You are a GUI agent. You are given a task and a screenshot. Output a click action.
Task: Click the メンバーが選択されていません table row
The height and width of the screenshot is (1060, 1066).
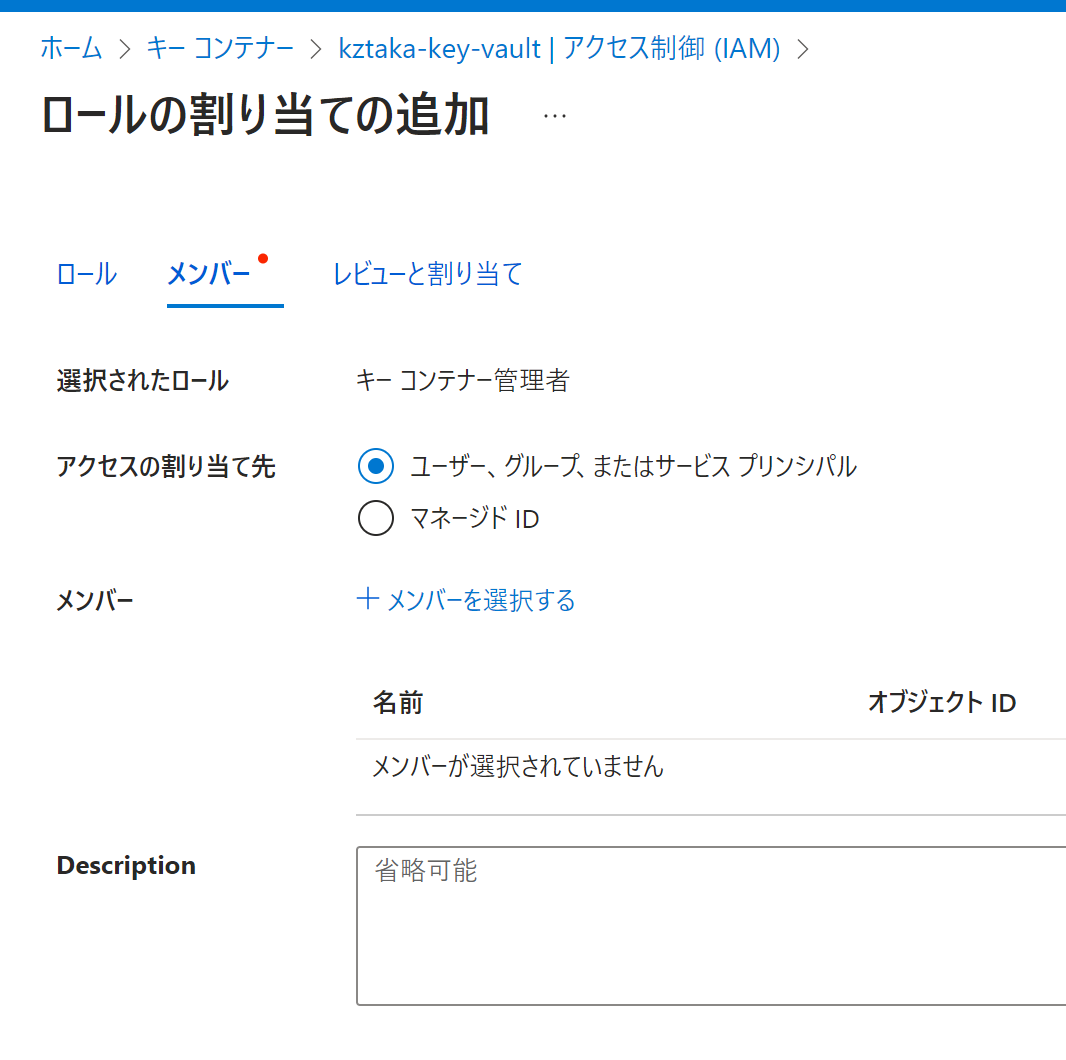[518, 767]
